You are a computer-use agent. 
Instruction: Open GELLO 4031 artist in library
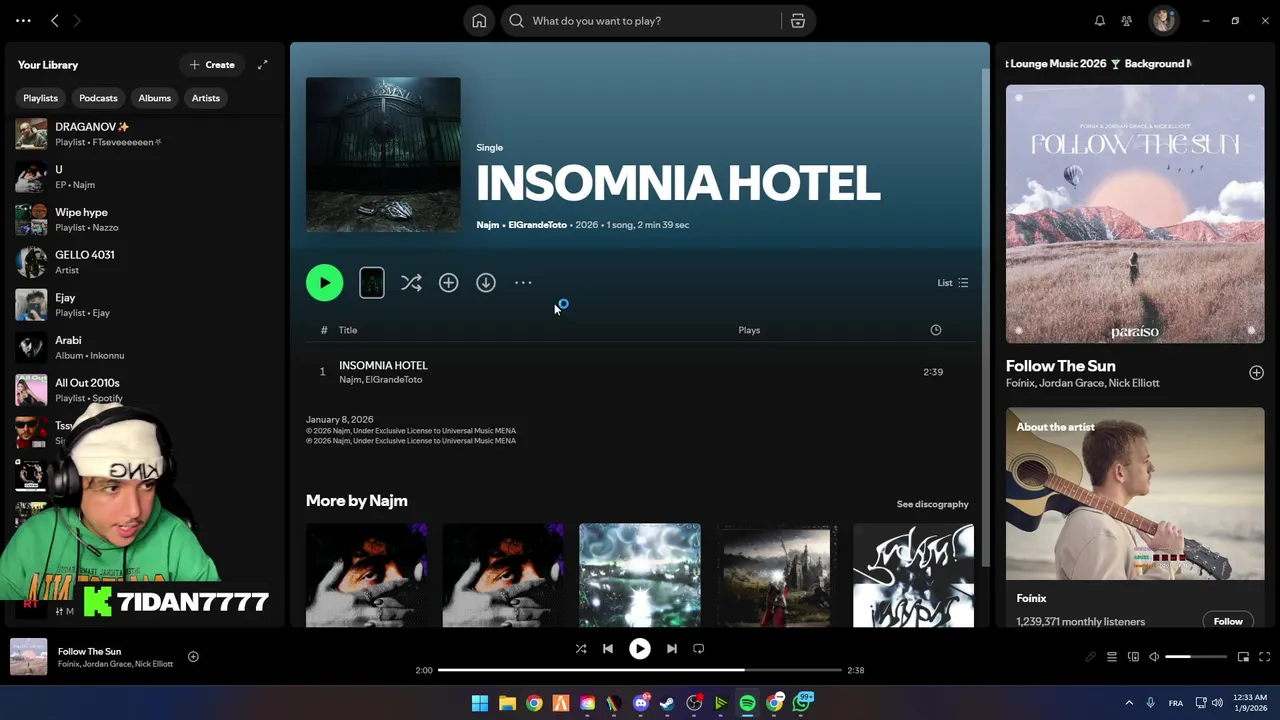pos(145,262)
